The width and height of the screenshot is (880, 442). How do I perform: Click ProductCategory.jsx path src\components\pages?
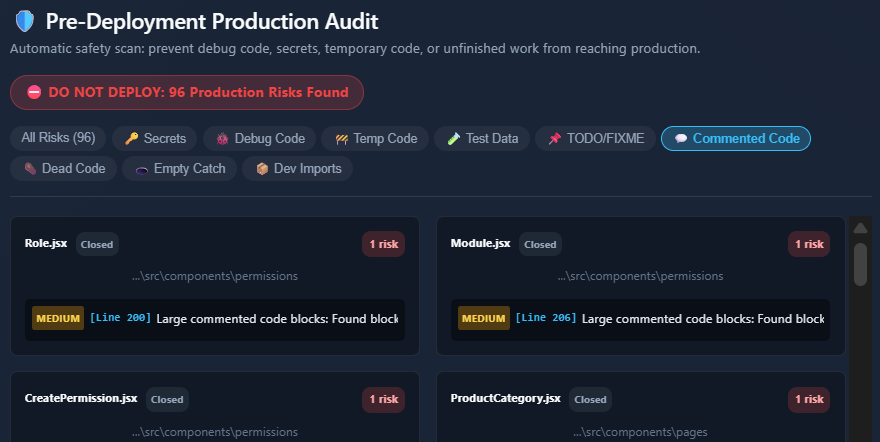(x=640, y=432)
